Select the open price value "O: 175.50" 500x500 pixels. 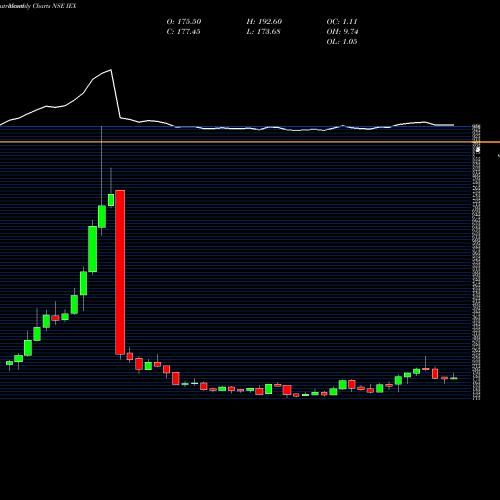point(184,21)
